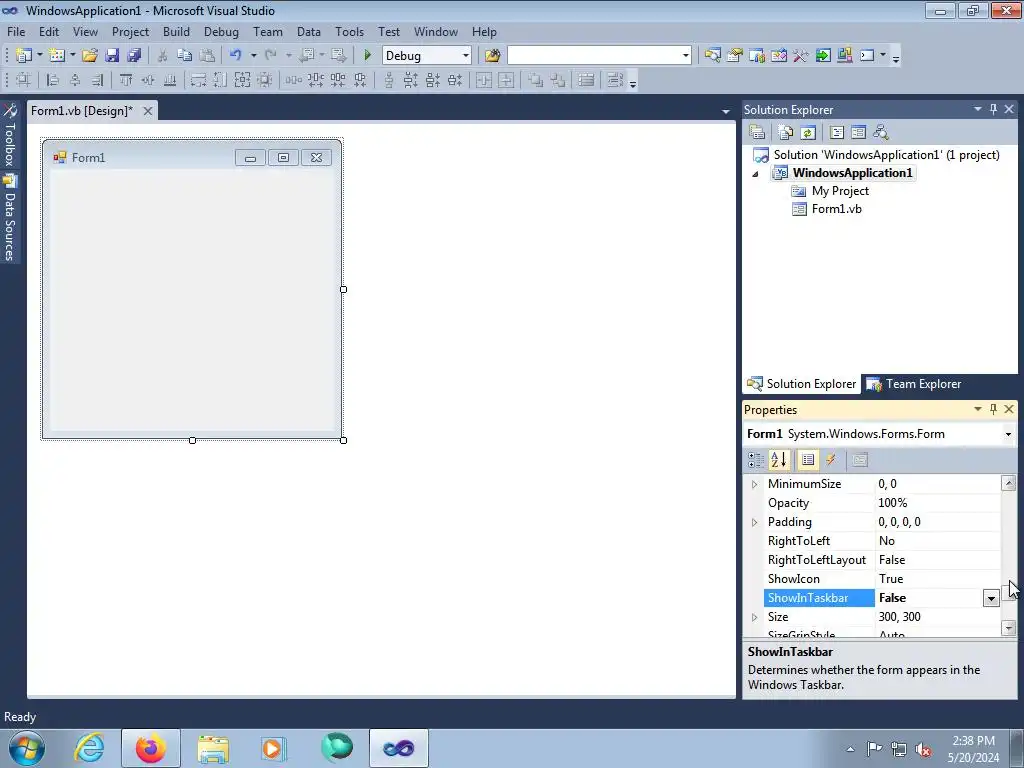Click View Class Diagram icon in Solution Explorer
Viewport: 1024px width, 768px height.
pyautogui.click(x=881, y=133)
